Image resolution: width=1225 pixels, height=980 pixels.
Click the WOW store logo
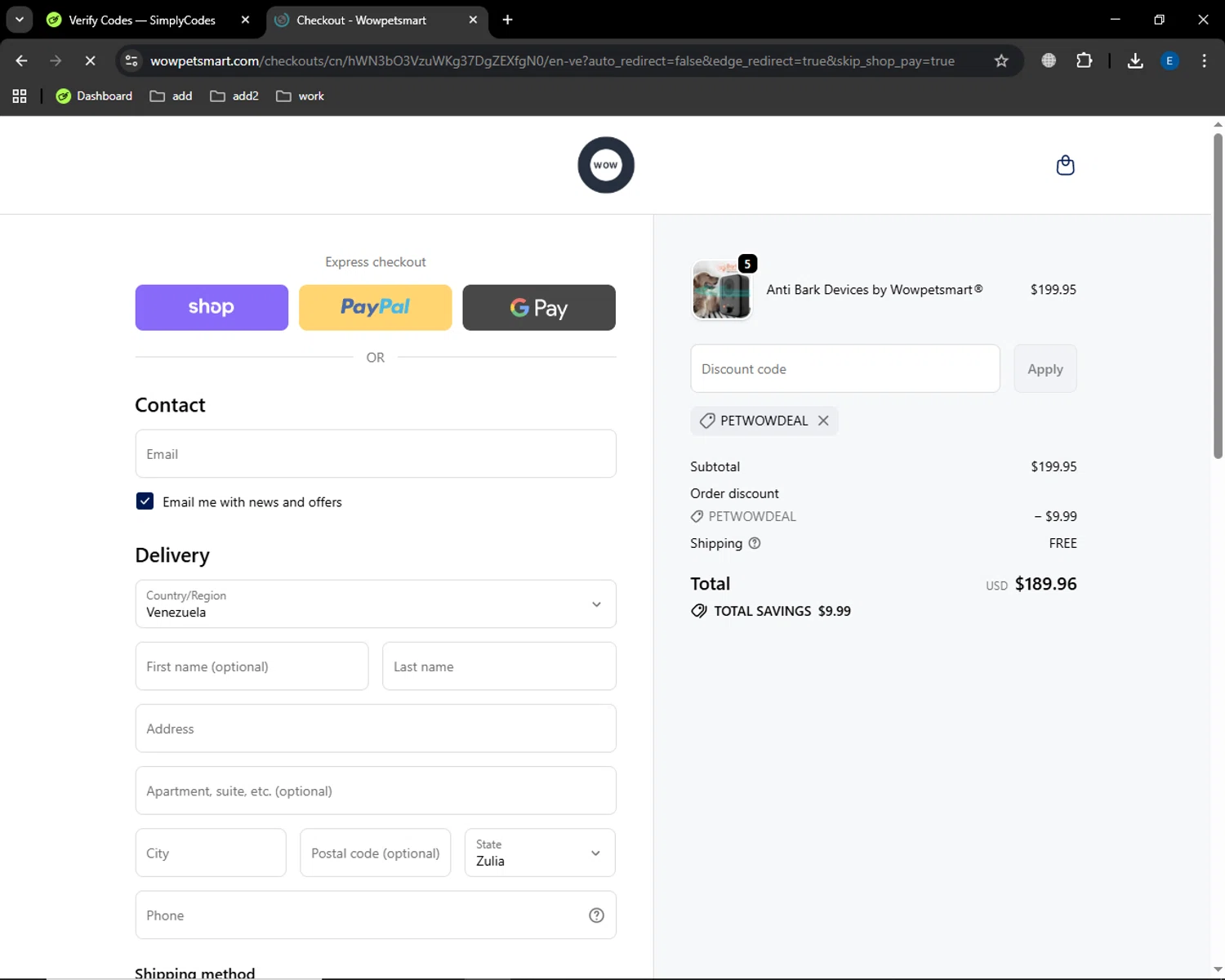point(606,165)
